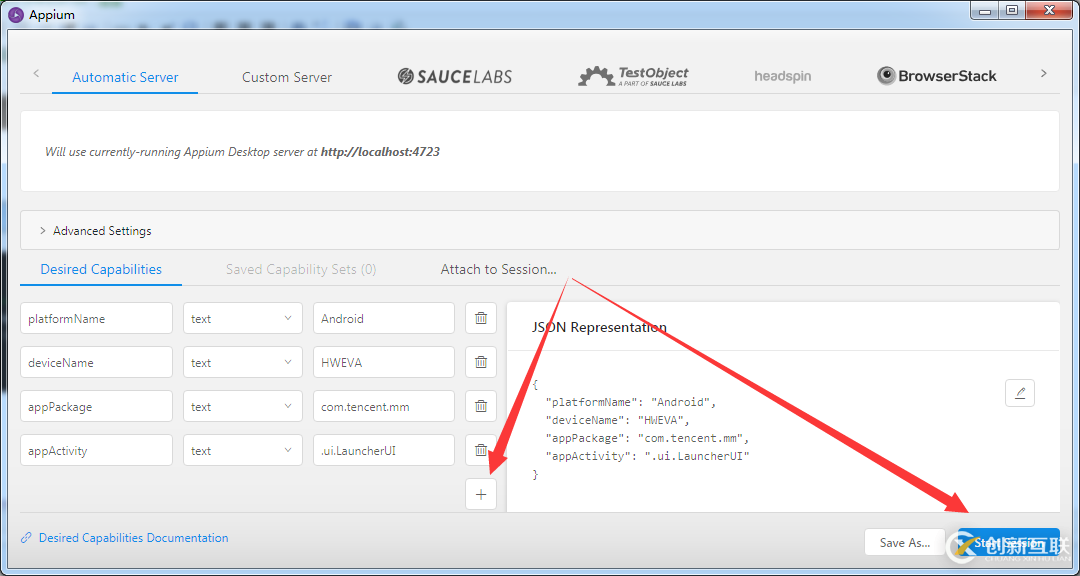The height and width of the screenshot is (576, 1080).
Task: Click the .ui.LauncherUI value field
Action: click(x=384, y=451)
